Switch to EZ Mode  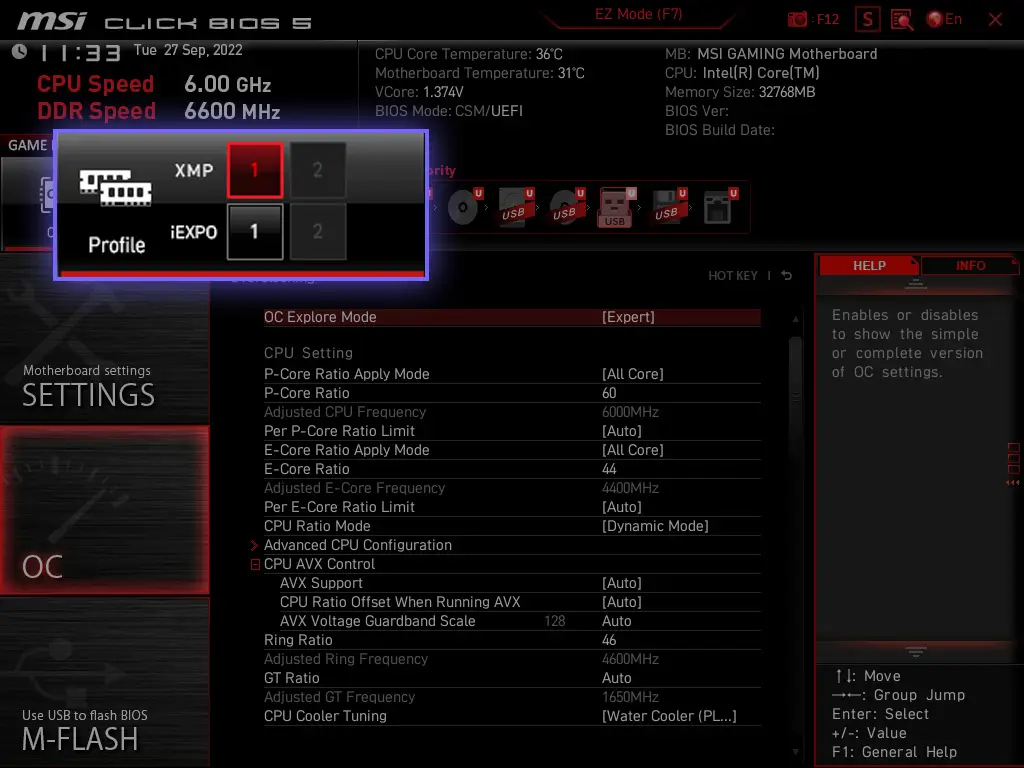click(638, 15)
